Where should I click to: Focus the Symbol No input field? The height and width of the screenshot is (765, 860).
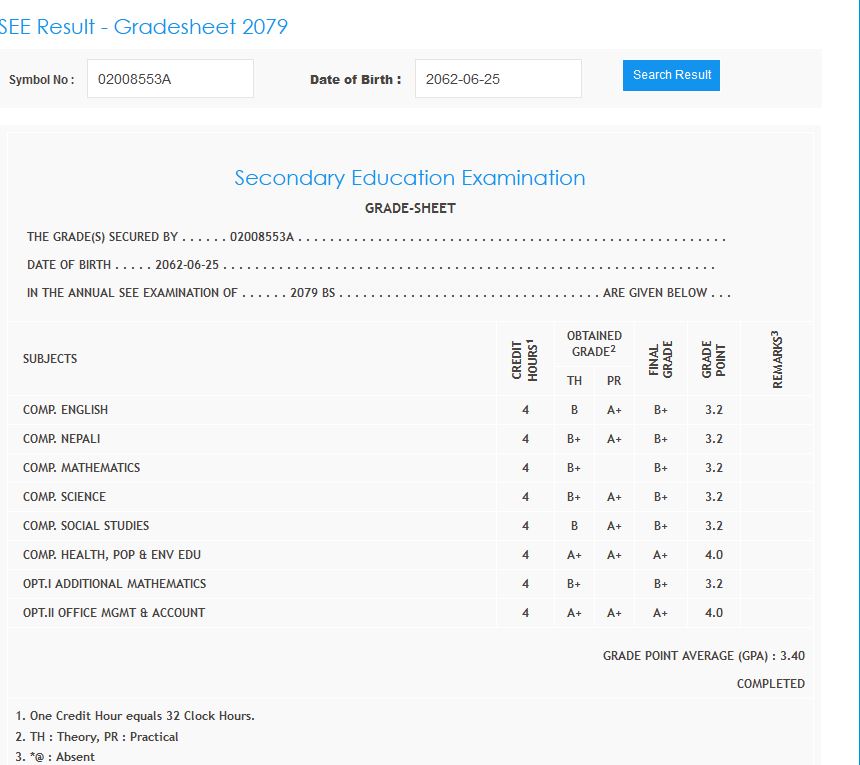click(170, 79)
